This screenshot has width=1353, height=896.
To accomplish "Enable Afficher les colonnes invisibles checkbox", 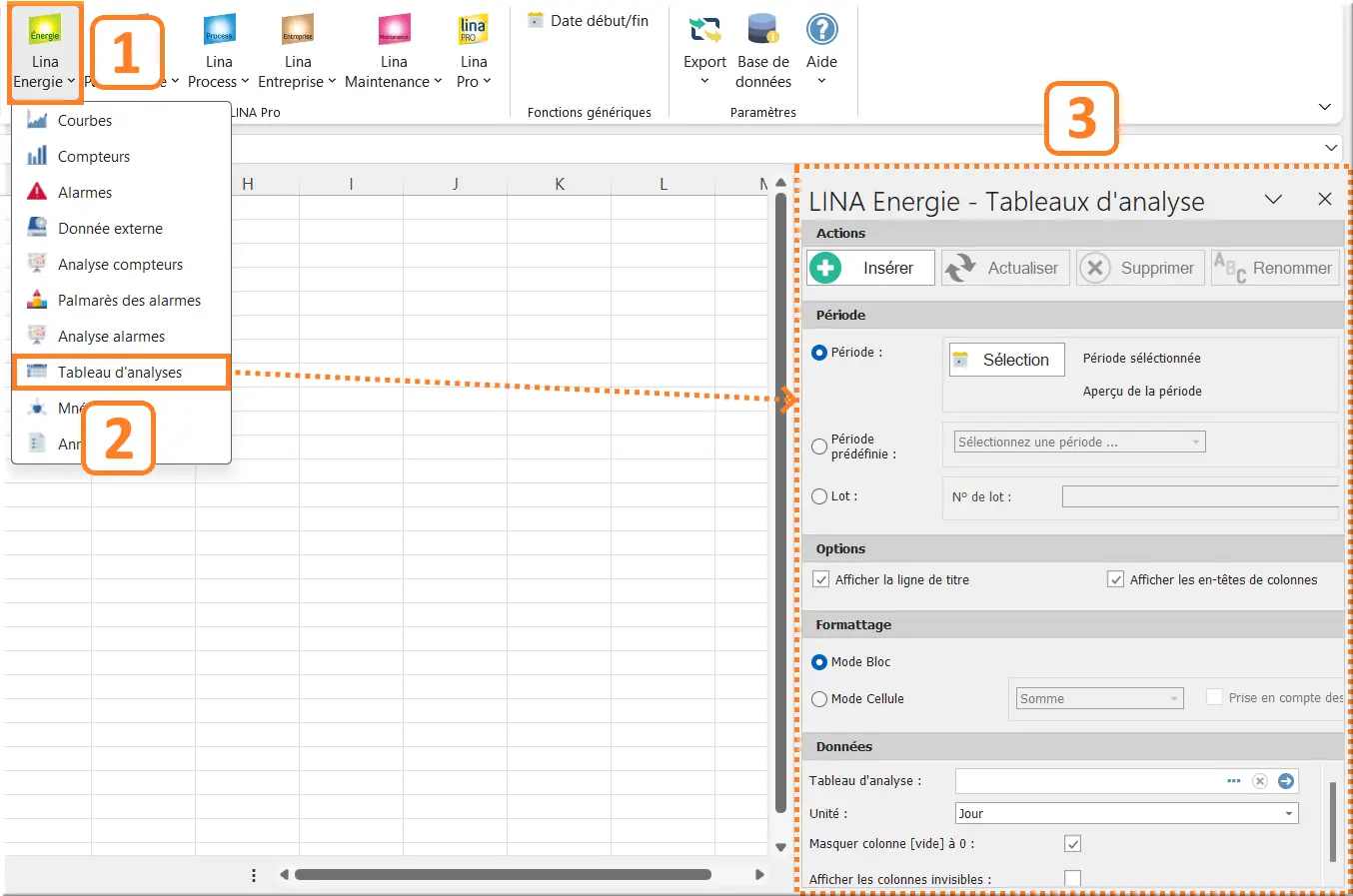I will 1072,879.
